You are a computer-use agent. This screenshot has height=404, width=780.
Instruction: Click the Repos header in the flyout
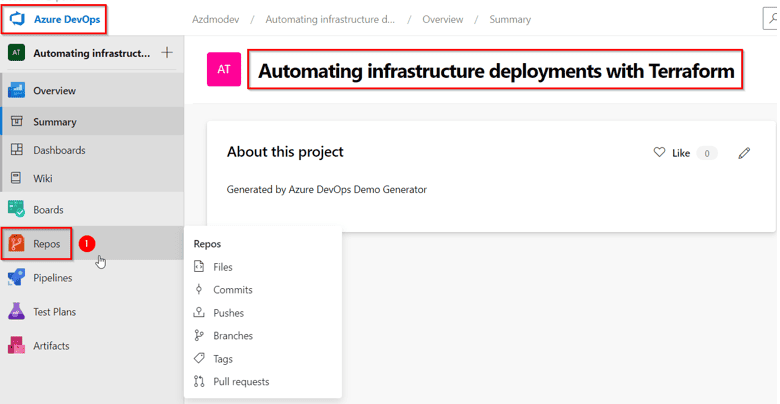[207, 244]
